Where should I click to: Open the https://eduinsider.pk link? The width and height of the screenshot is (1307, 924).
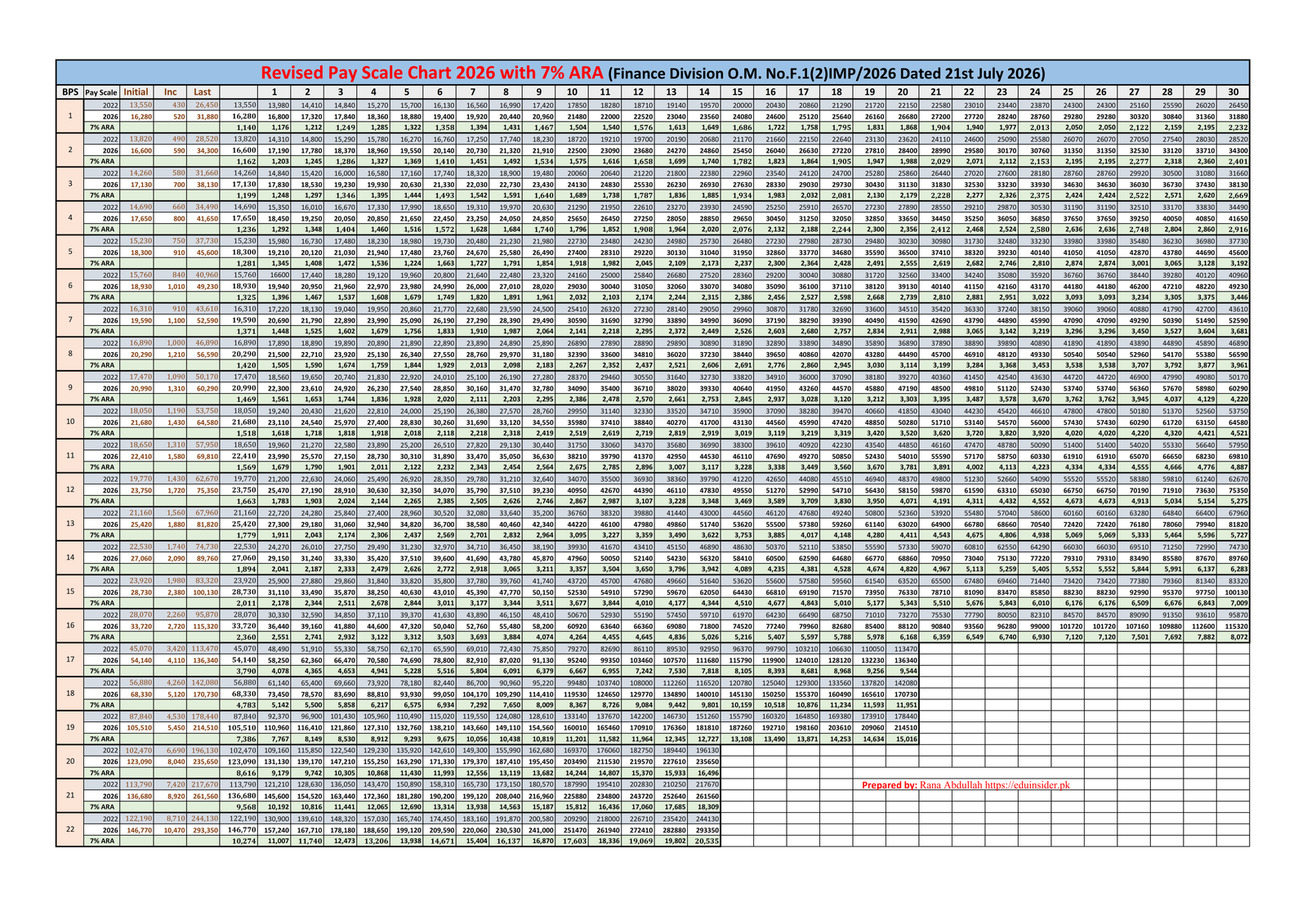pos(1027,784)
